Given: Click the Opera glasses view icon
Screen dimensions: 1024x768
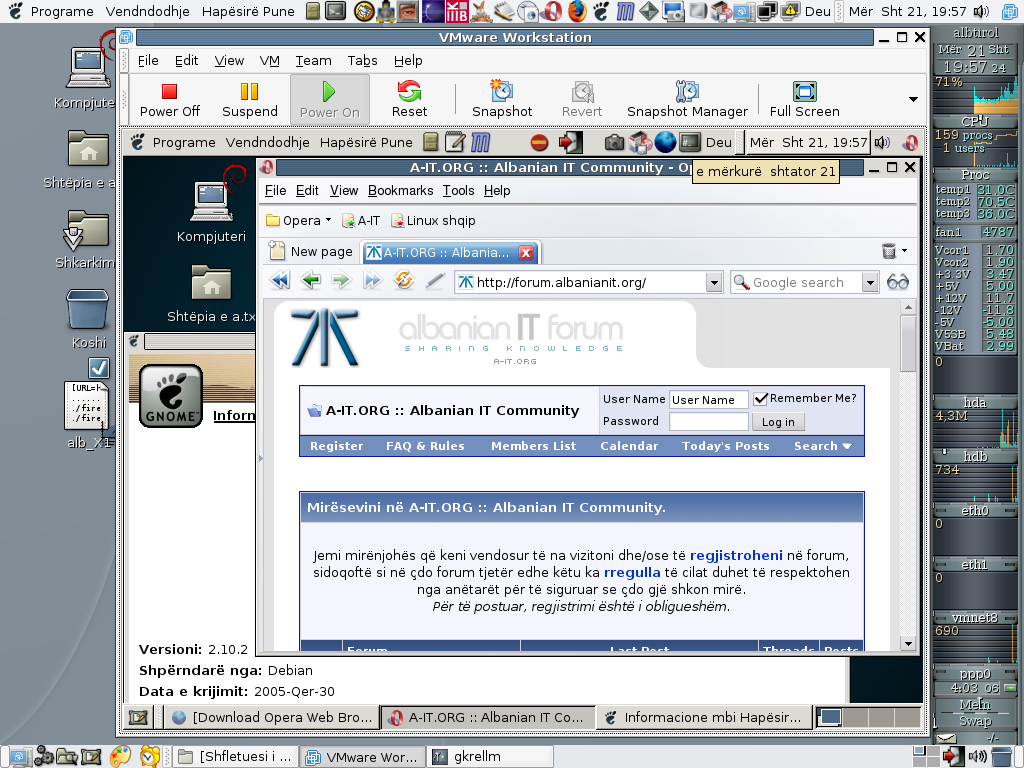Looking at the screenshot, I should pyautogui.click(x=898, y=282).
